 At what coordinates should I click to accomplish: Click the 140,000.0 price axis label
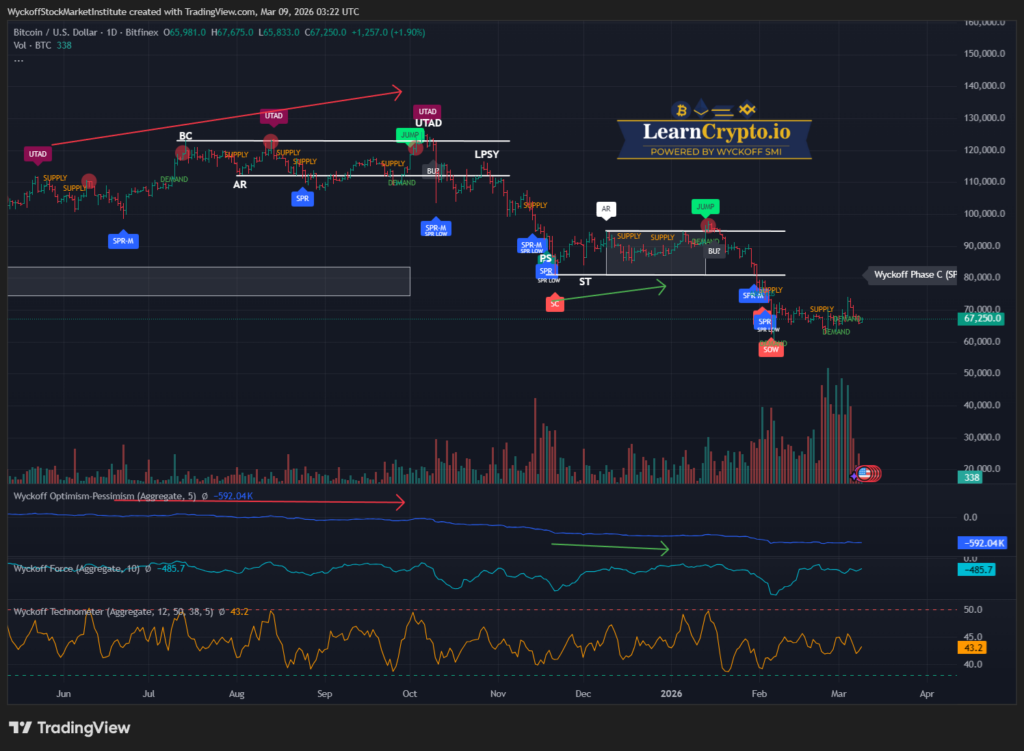tap(984, 86)
